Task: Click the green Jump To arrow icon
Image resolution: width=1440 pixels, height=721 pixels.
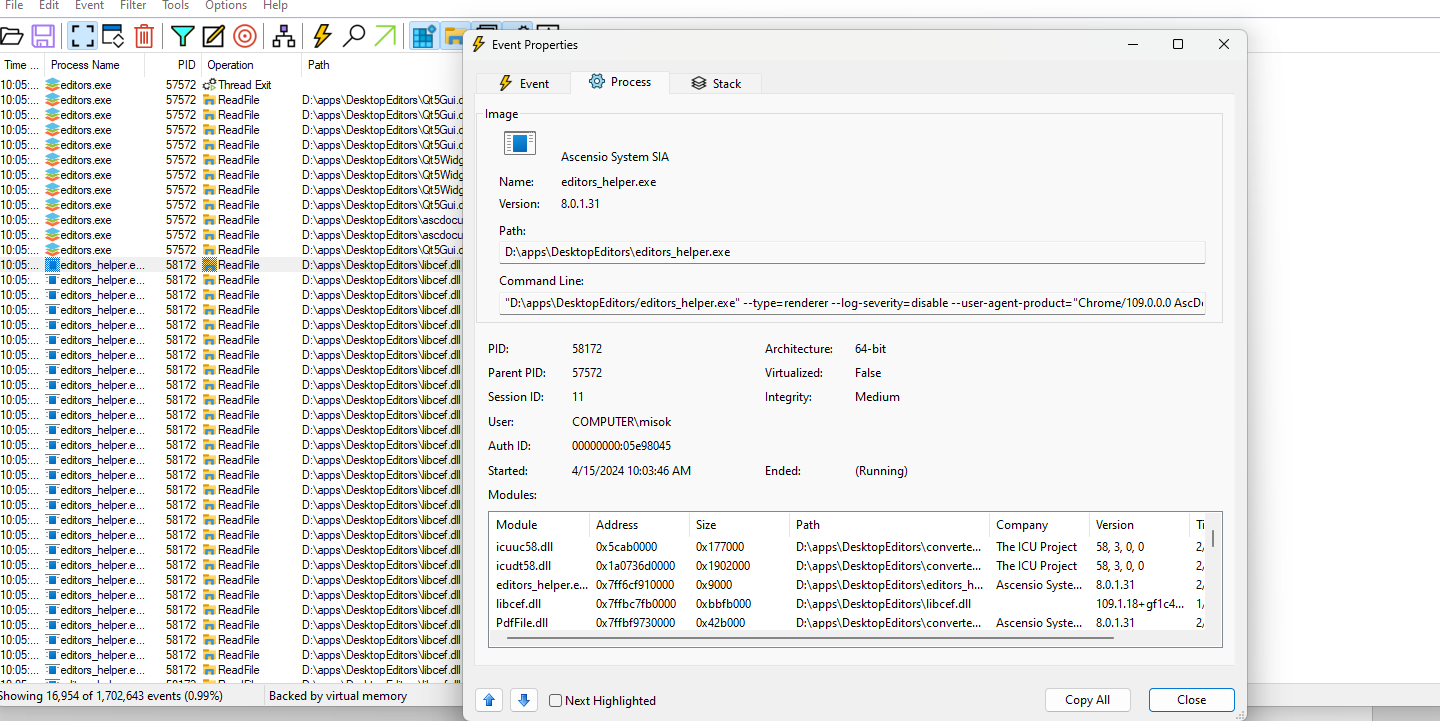Action: [384, 37]
